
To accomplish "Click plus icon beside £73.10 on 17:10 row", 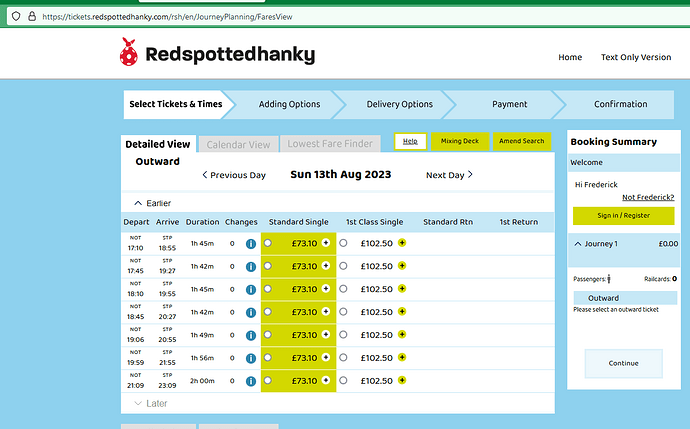I will coord(326,242).
